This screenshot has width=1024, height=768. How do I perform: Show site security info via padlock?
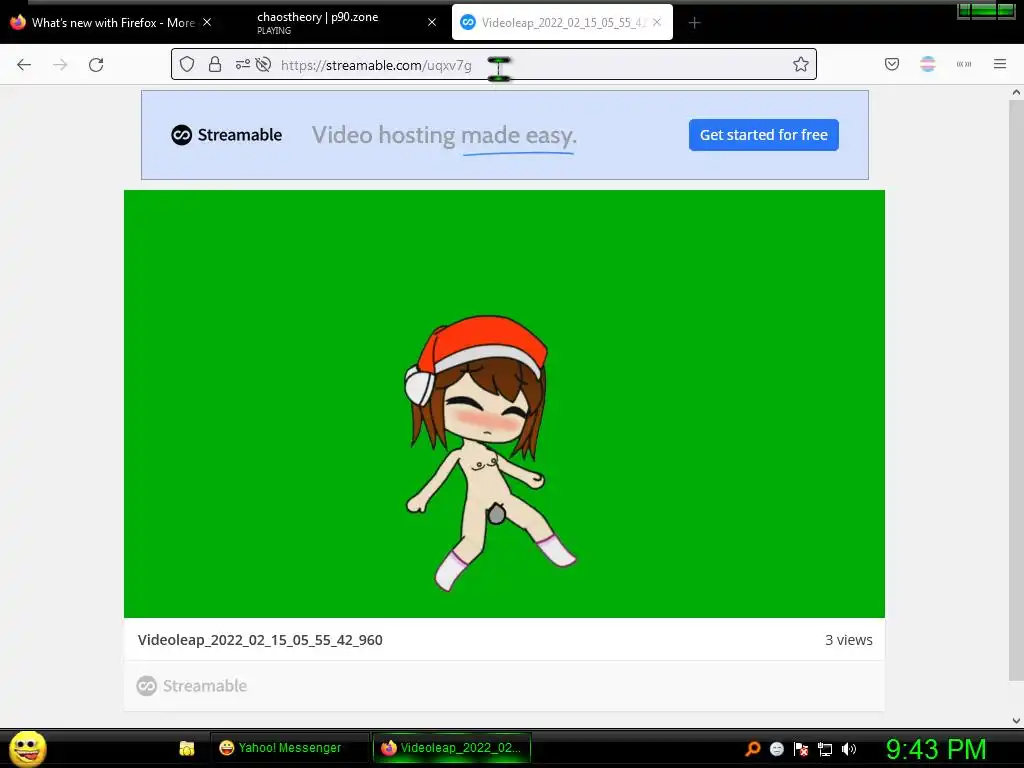click(x=215, y=64)
